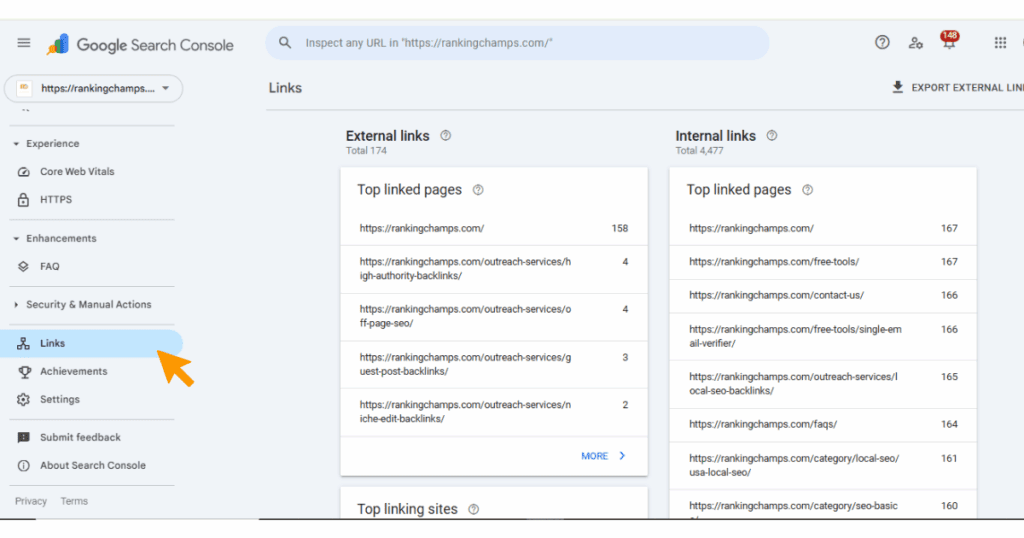Open the hamburger main menu
Screen dimensions: 1024x538
(24, 43)
